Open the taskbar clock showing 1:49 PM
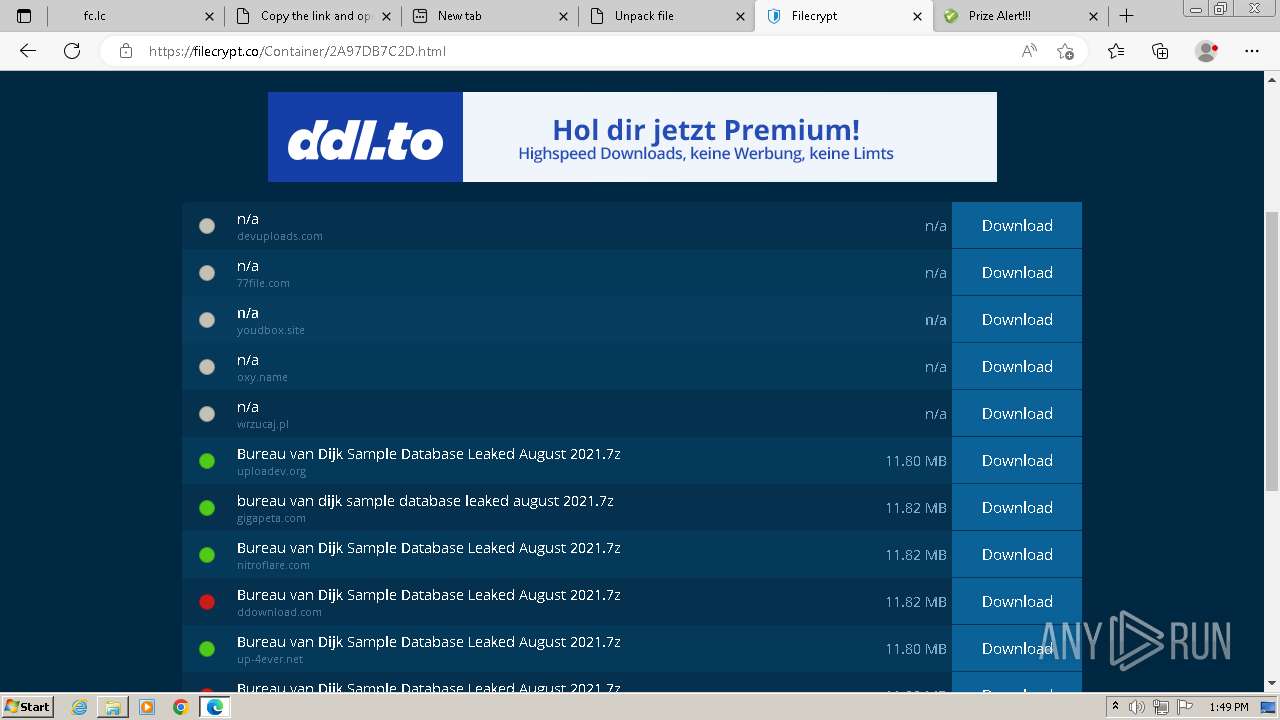The height and width of the screenshot is (720, 1280). click(1228, 707)
